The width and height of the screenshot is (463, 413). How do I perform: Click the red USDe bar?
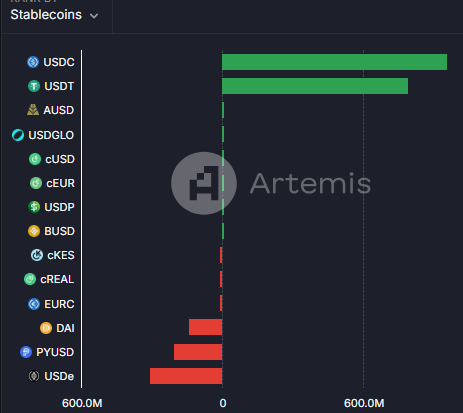[186, 376]
